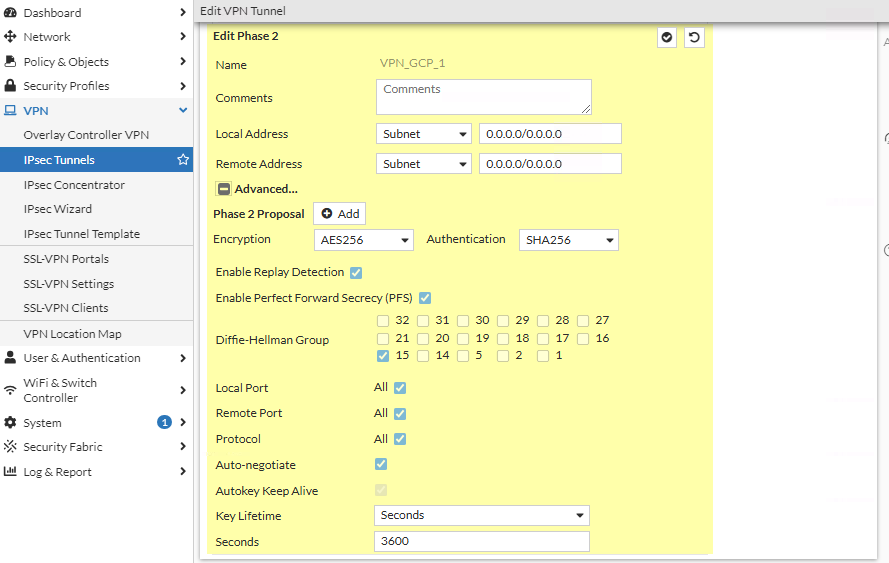The image size is (889, 563).
Task: Click the System notification badge
Action: coord(164,422)
